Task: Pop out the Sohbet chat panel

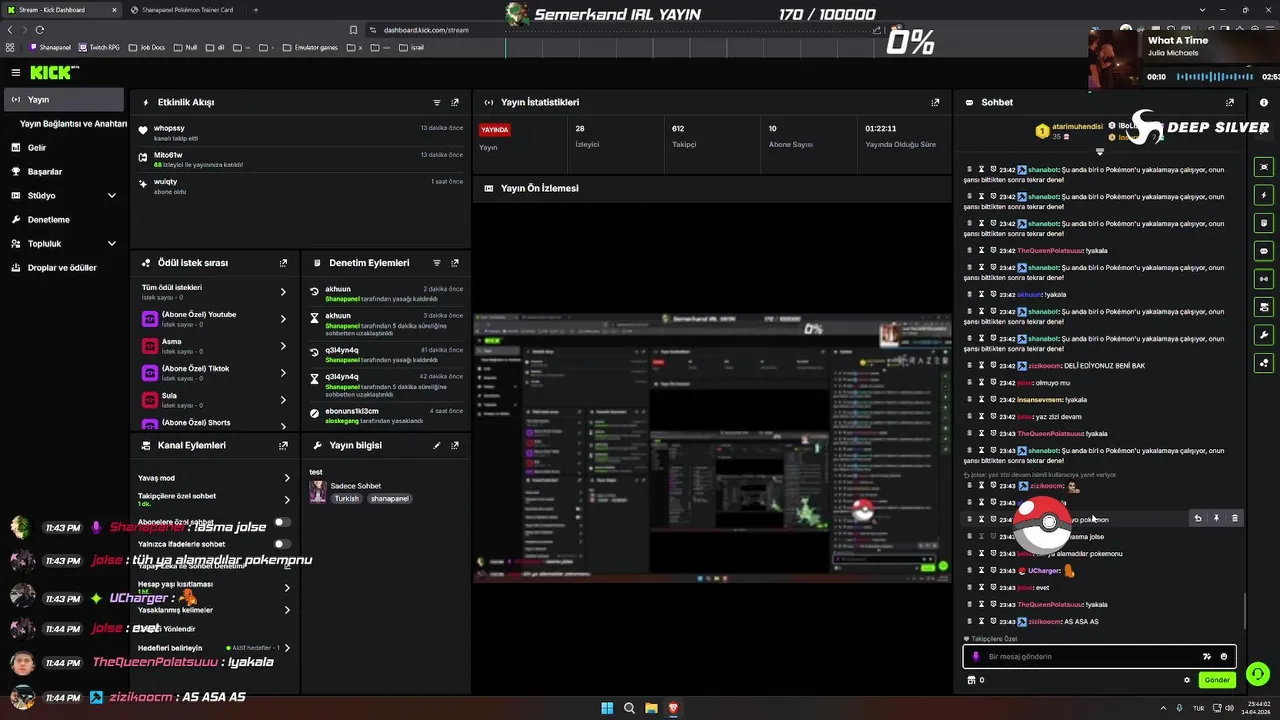Action: pos(1230,102)
